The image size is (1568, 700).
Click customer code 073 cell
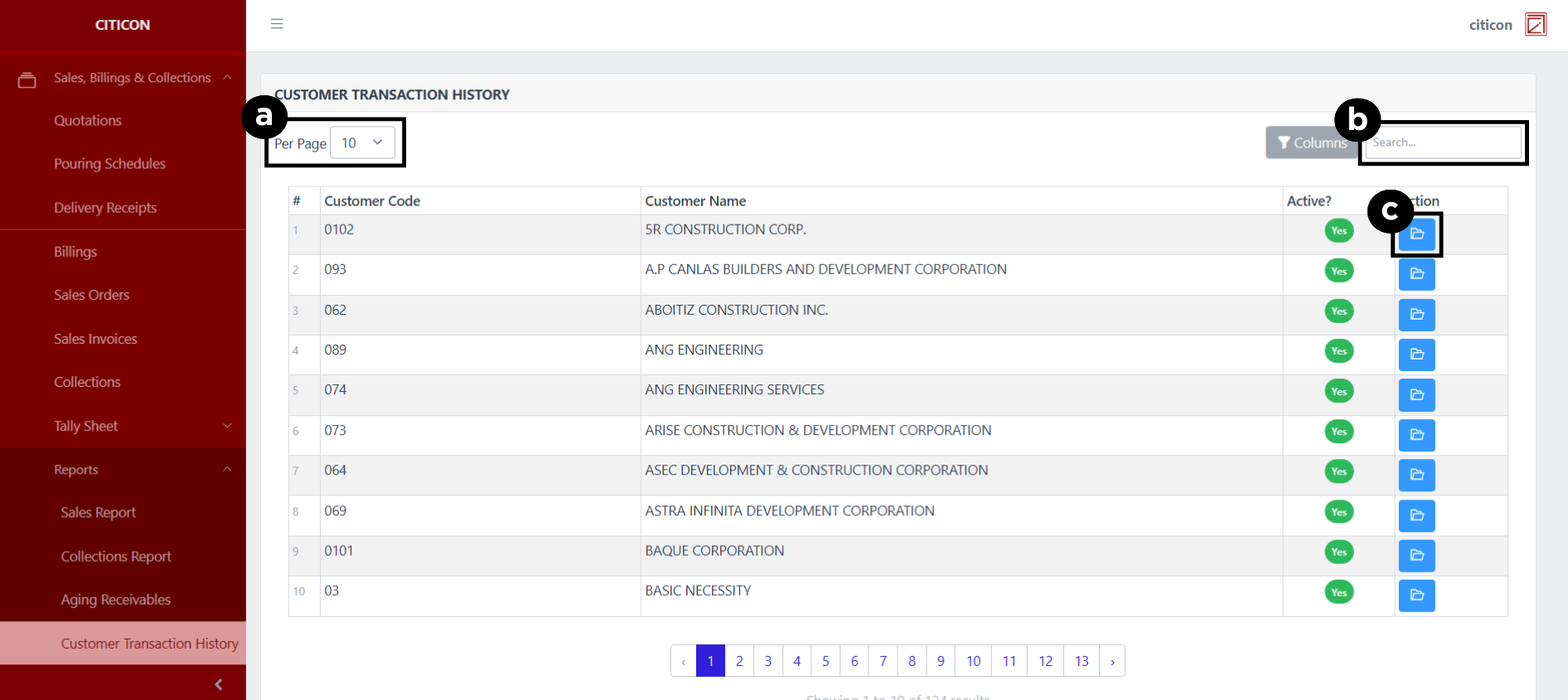[481, 435]
